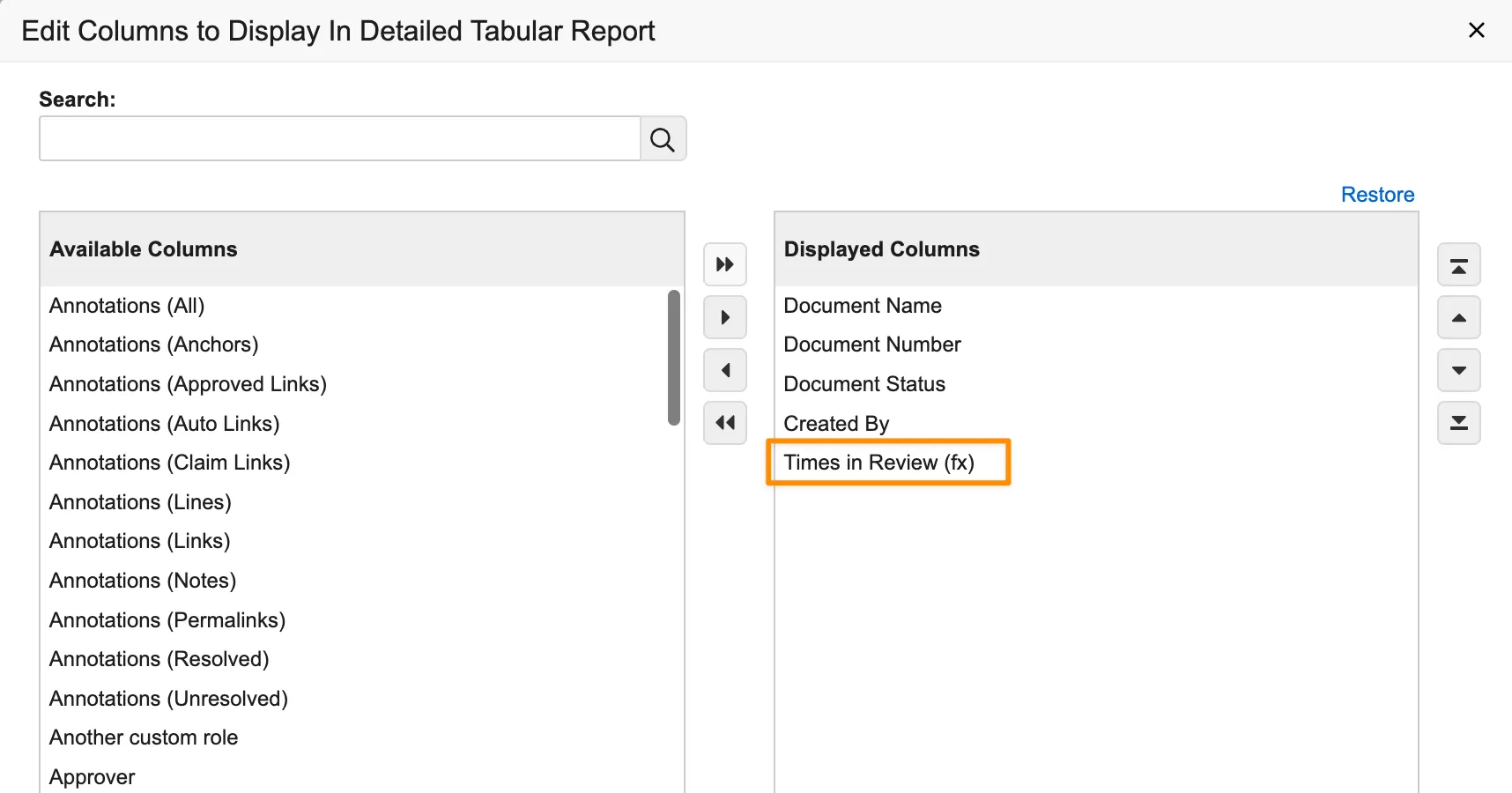Move selected column to bottom
The height and width of the screenshot is (793, 1512).
1458,423
